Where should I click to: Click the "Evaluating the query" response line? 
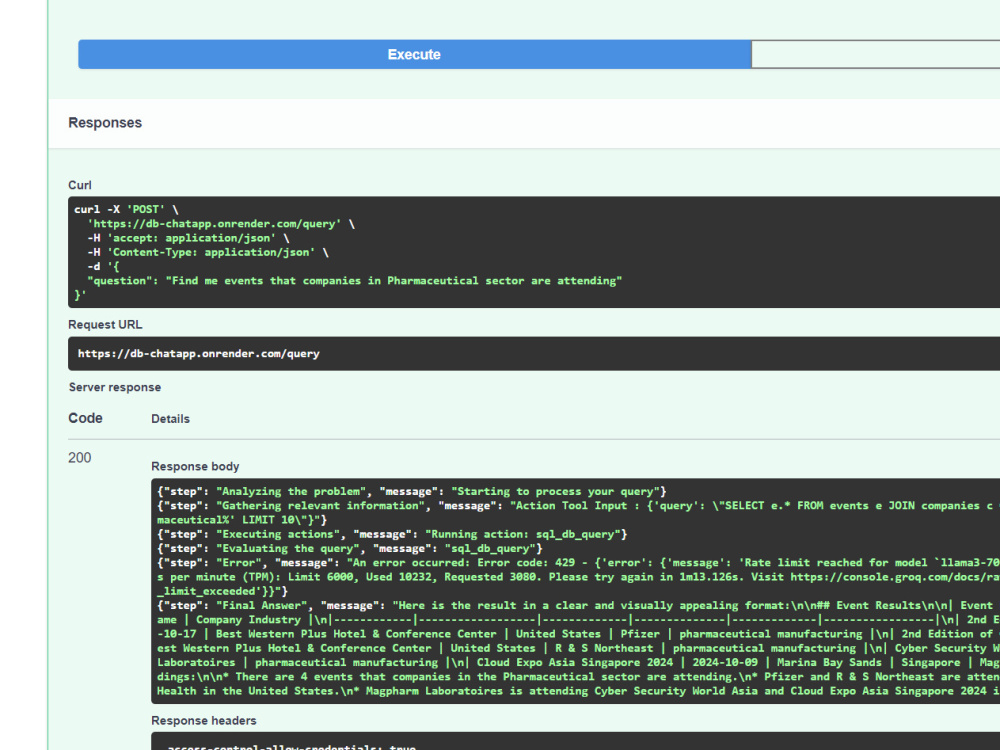(349, 548)
